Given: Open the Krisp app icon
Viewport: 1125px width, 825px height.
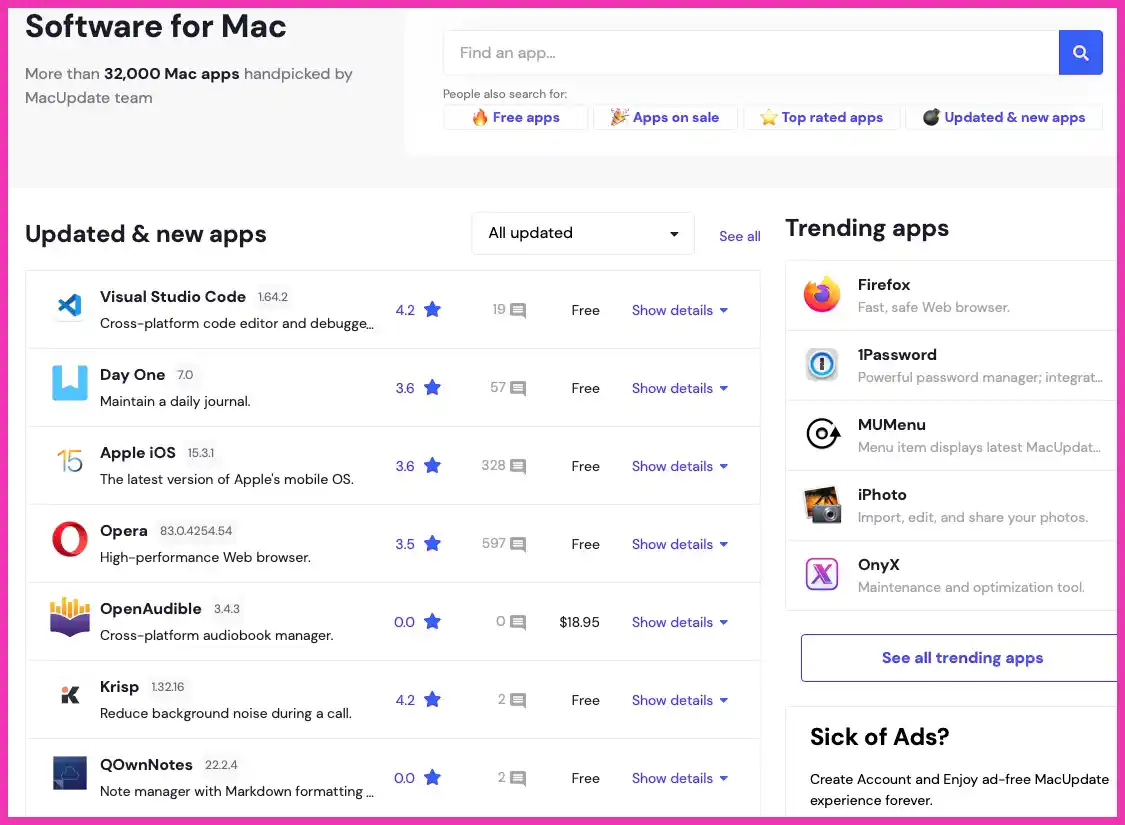Looking at the screenshot, I should 70,694.
